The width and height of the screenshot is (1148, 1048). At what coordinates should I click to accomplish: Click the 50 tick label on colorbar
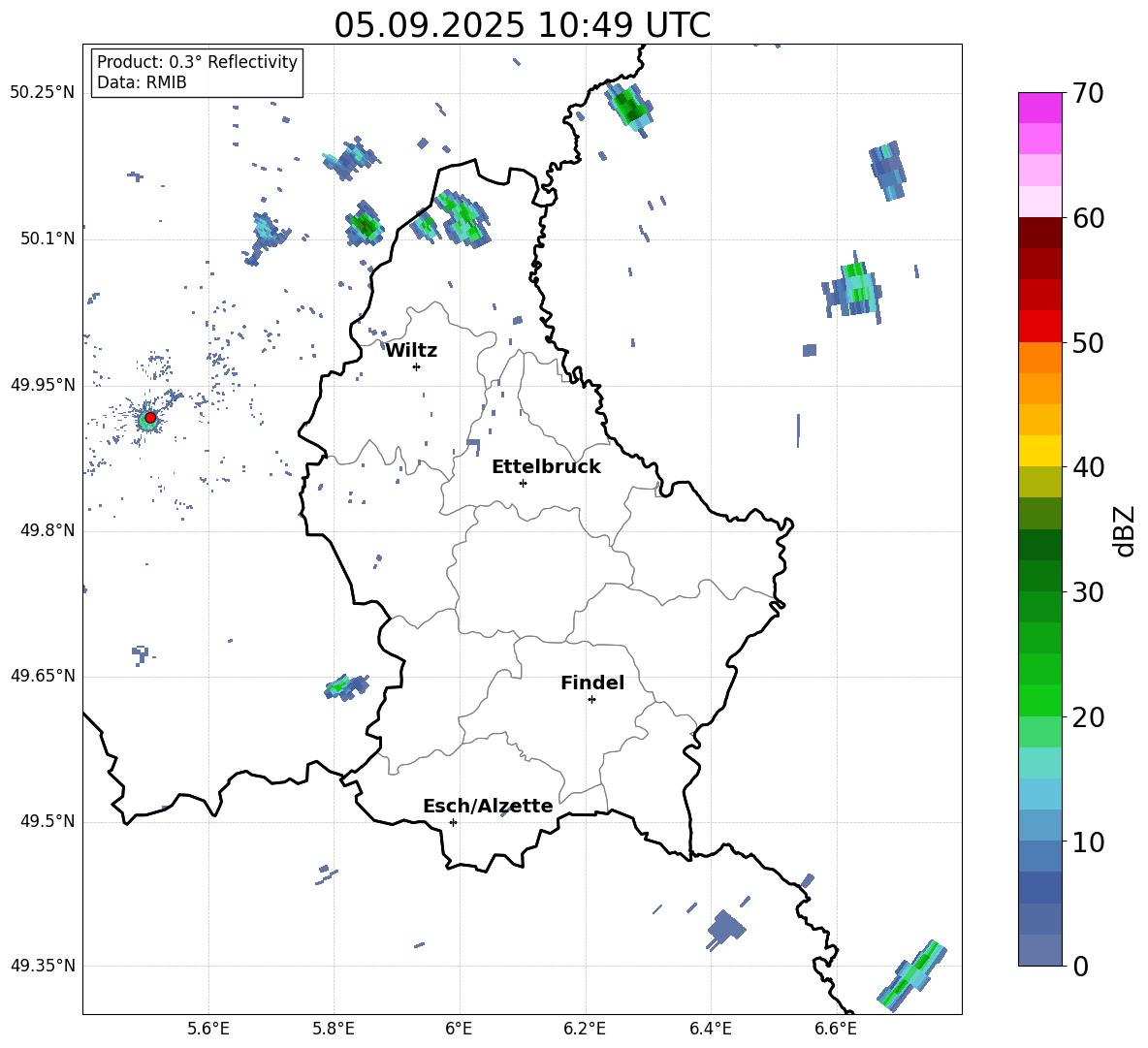1088,342
